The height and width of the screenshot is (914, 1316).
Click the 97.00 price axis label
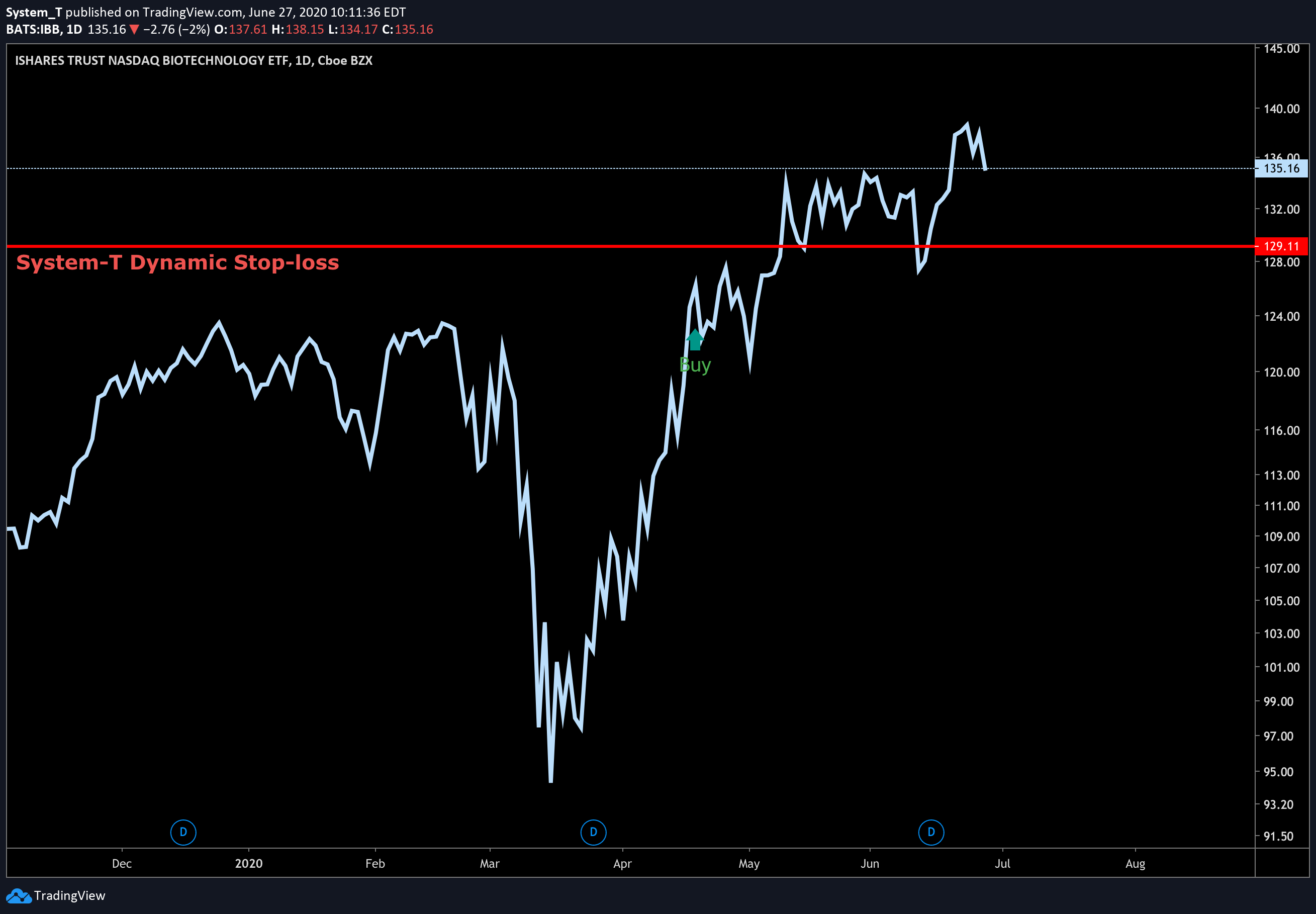click(x=1278, y=736)
